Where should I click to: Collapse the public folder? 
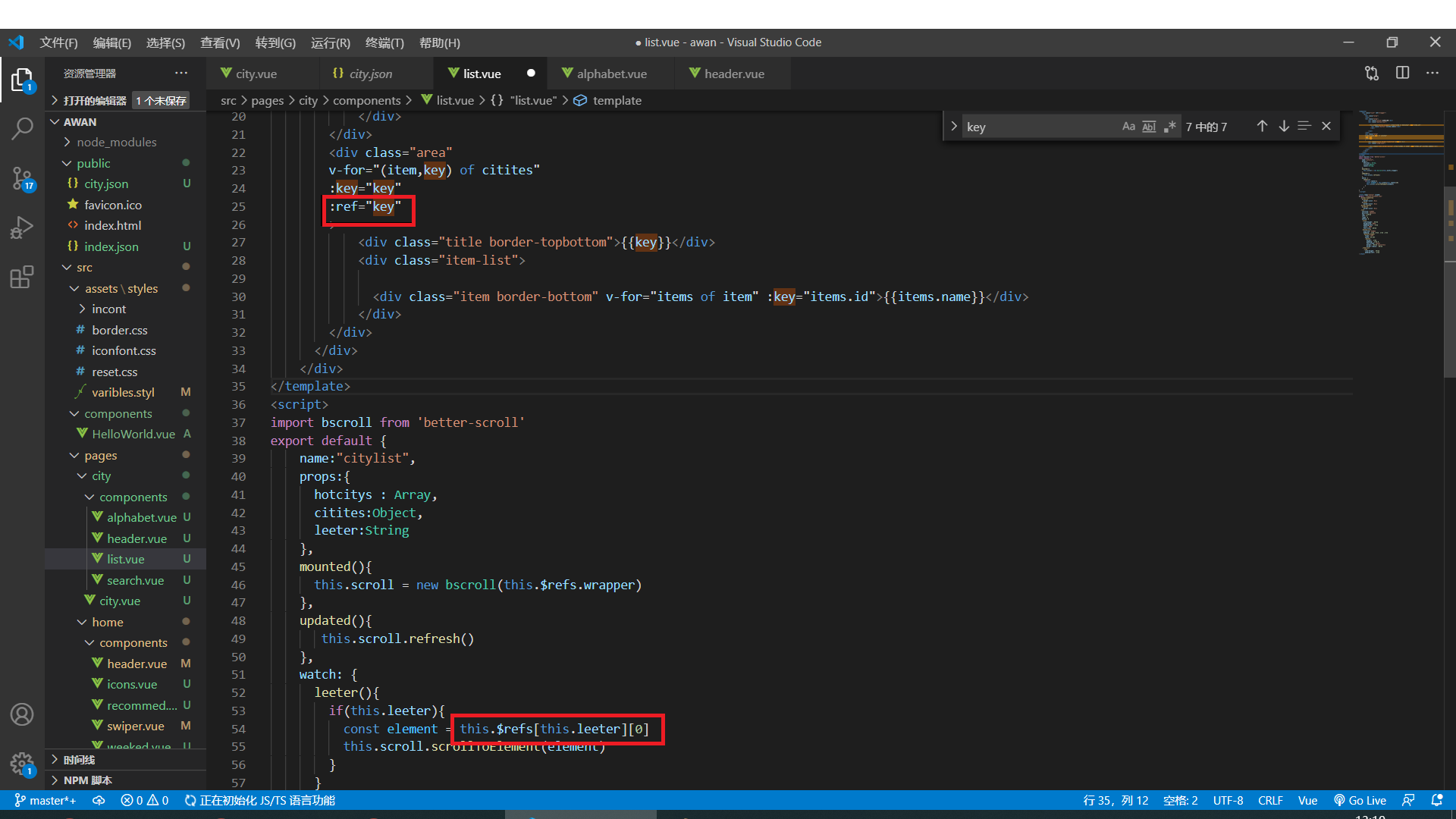[x=93, y=163]
